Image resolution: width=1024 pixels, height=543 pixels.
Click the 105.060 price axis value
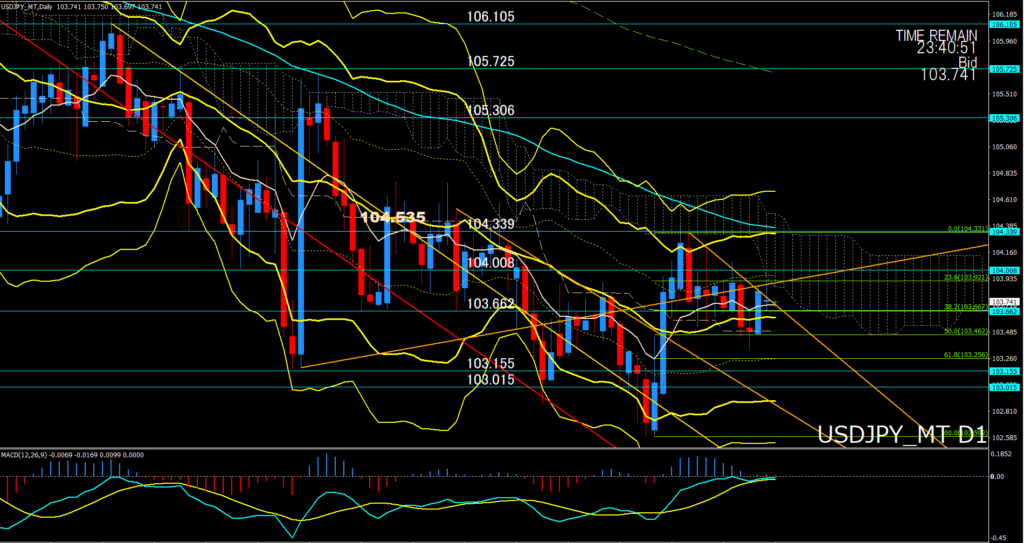click(x=1006, y=146)
